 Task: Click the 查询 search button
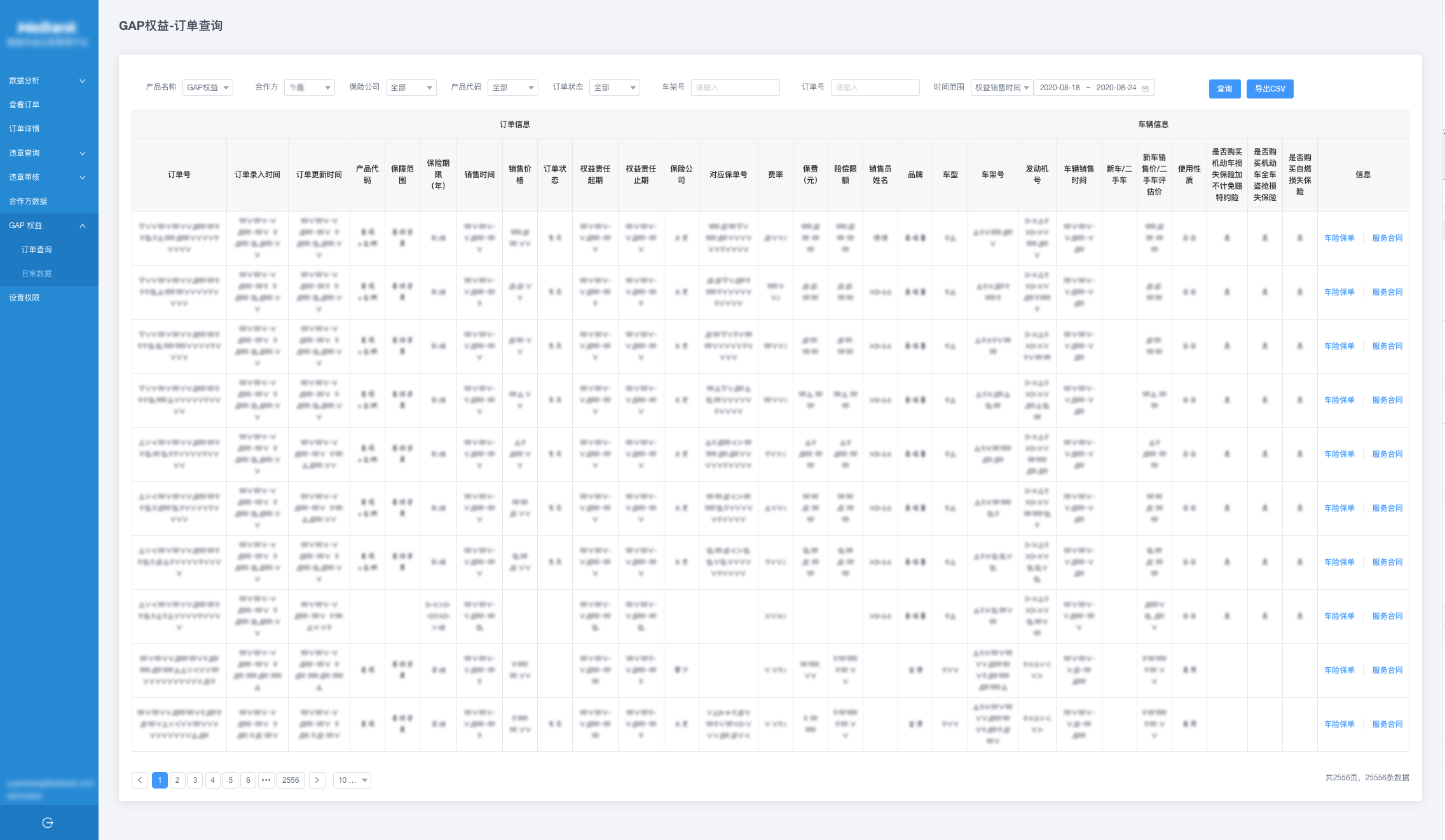[x=1224, y=89]
